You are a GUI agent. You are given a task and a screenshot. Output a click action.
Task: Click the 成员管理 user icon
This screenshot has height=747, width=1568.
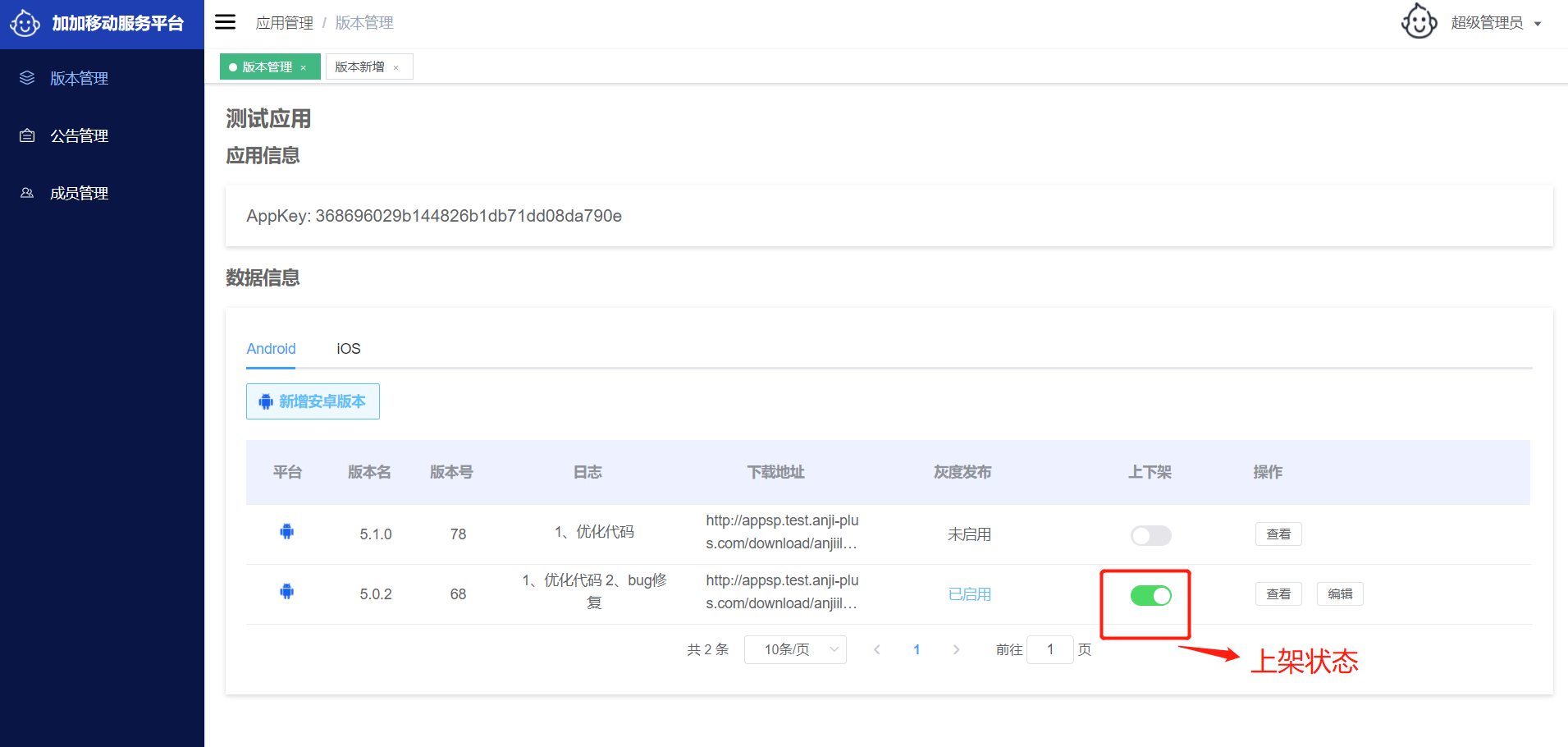(x=27, y=193)
